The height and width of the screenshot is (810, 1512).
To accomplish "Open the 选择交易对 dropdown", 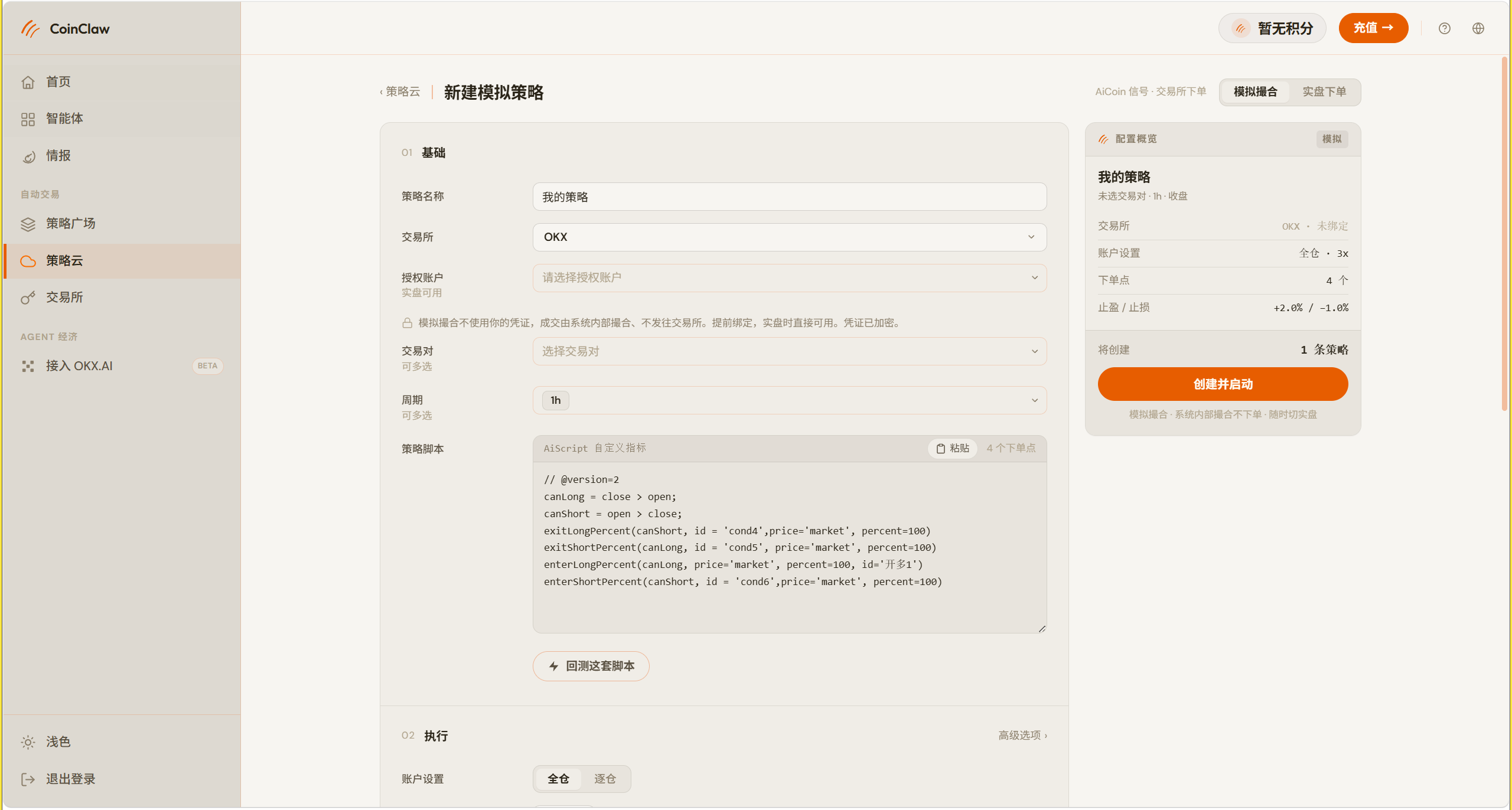I will pyautogui.click(x=789, y=351).
